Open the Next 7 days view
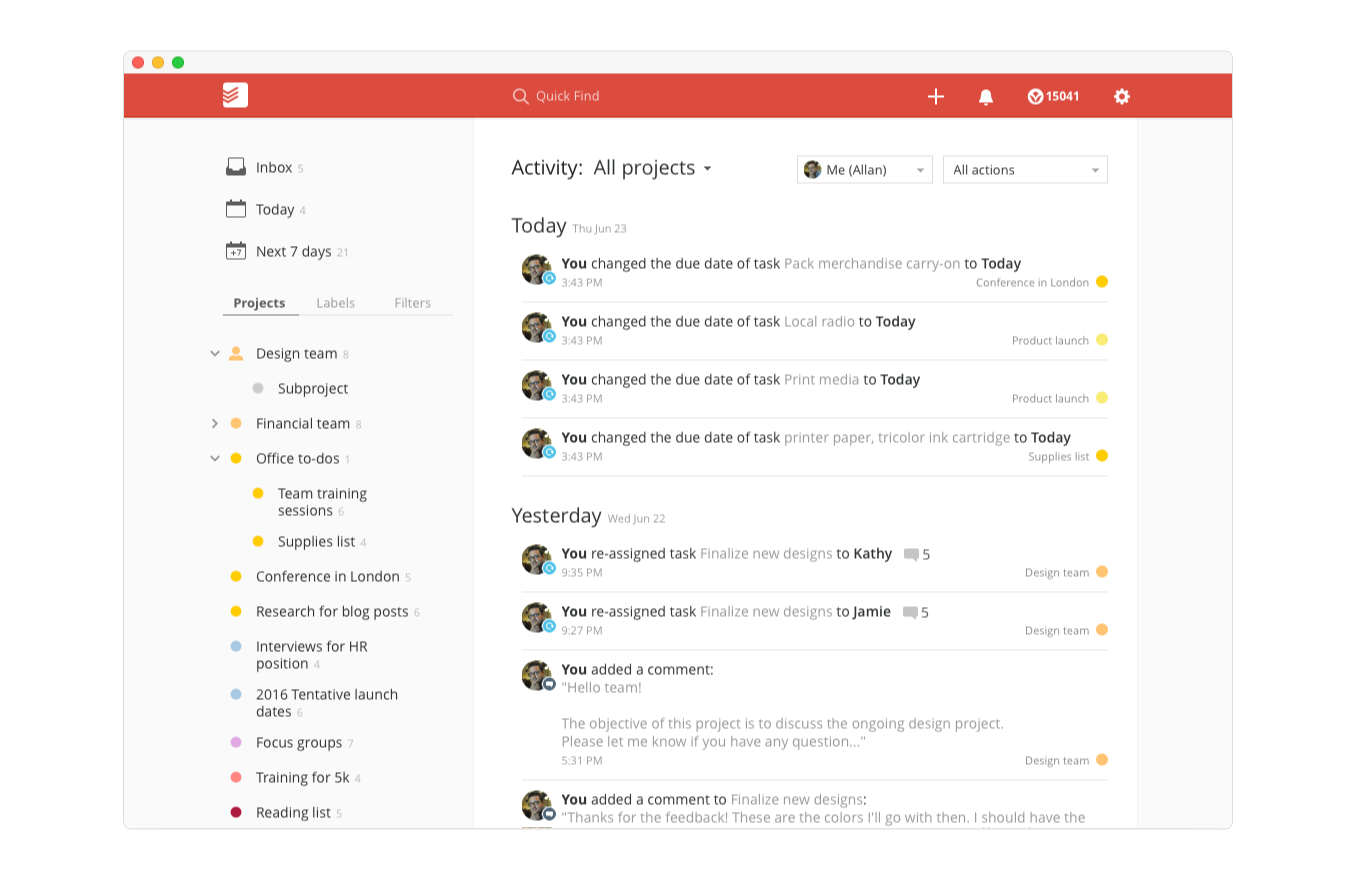 pos(293,251)
